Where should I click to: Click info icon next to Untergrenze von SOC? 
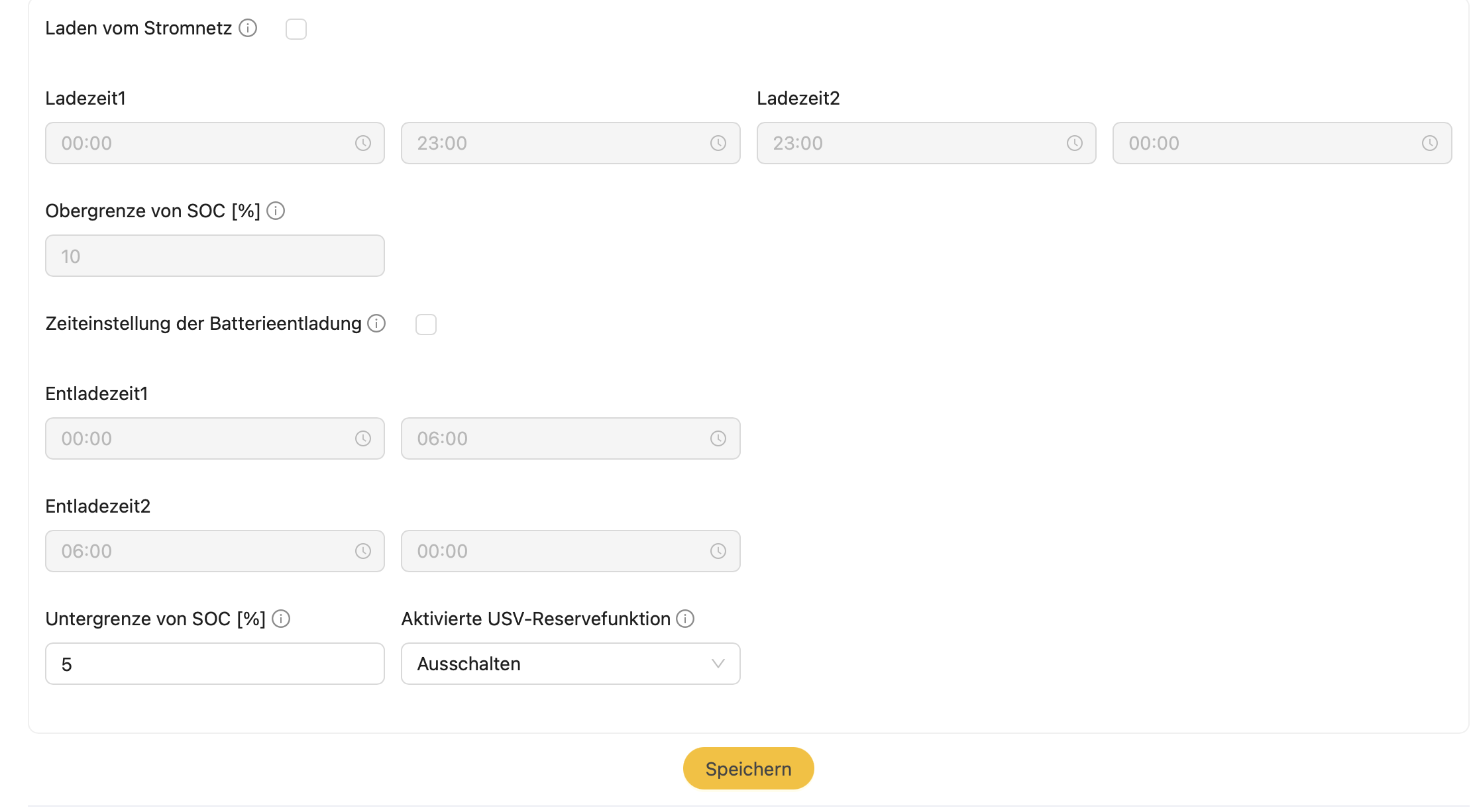pos(281,619)
